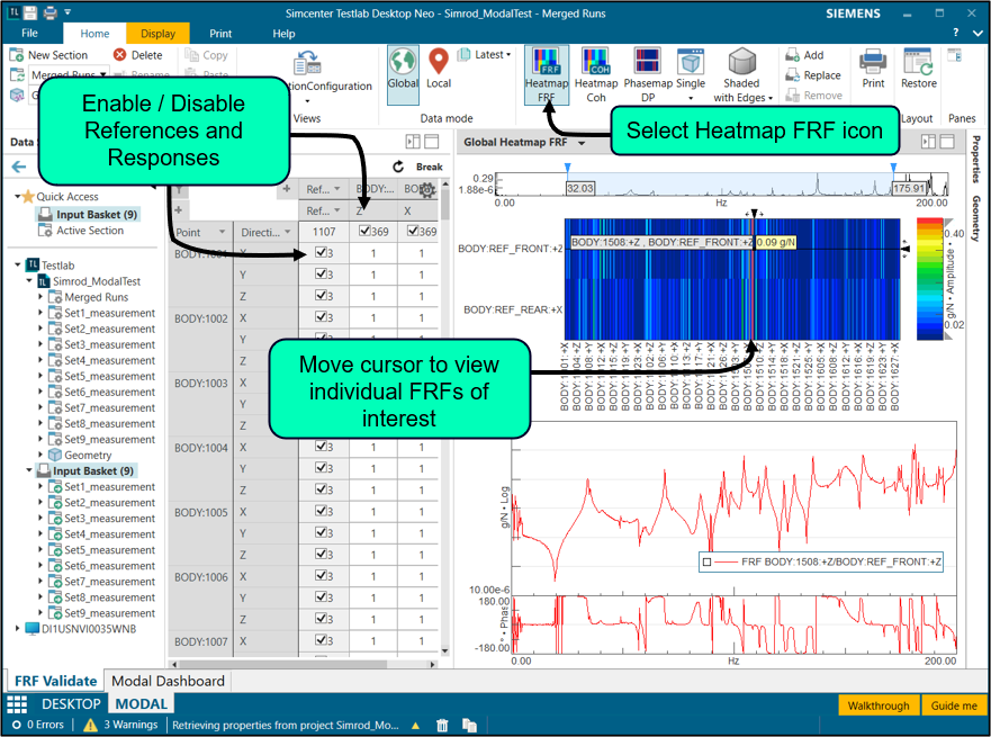Screen dimensions: 991x737
Task: Select Shaded with Edges view
Action: pyautogui.click(x=743, y=74)
